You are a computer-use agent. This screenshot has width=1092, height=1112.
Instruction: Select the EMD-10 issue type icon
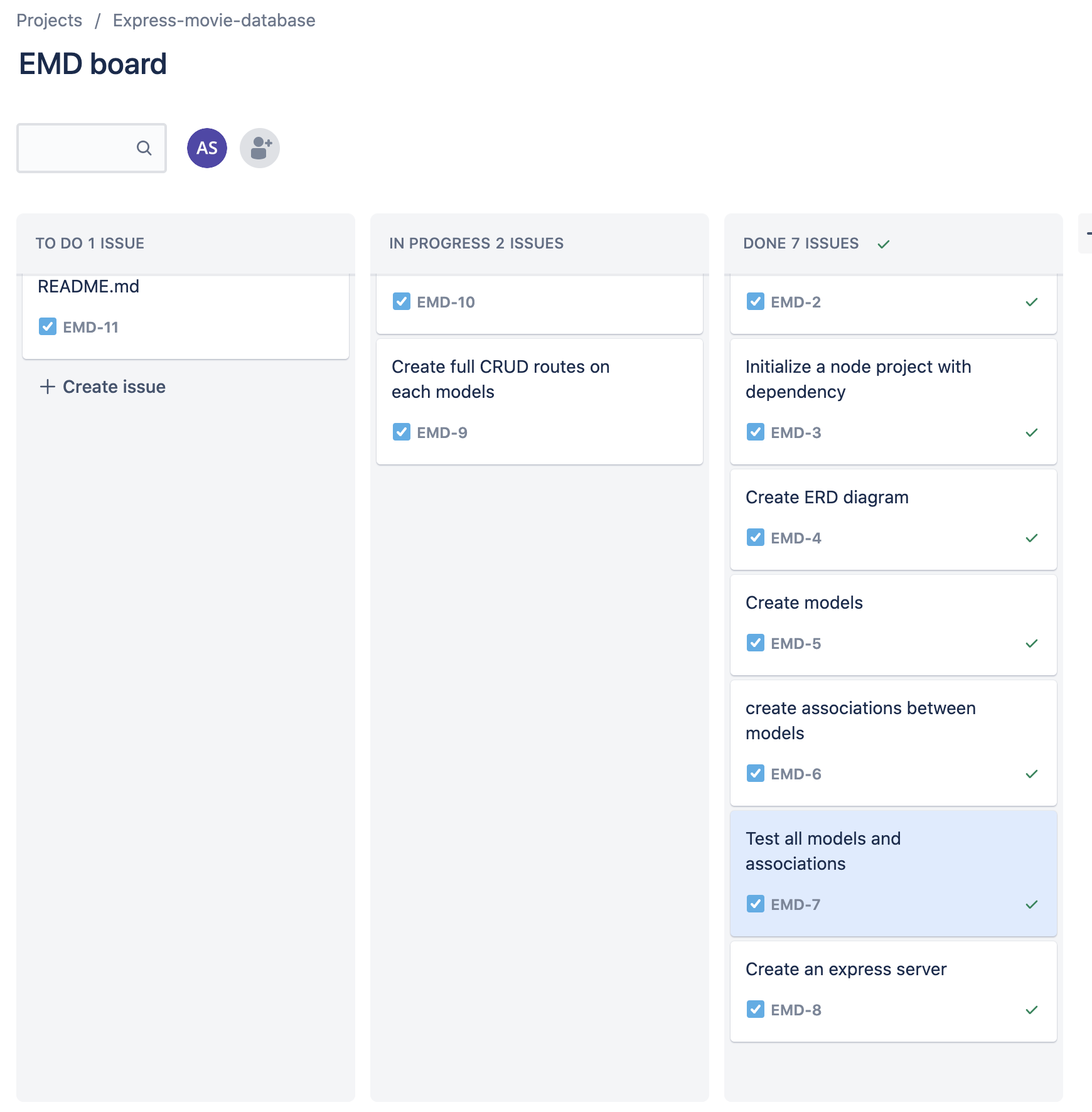402,302
